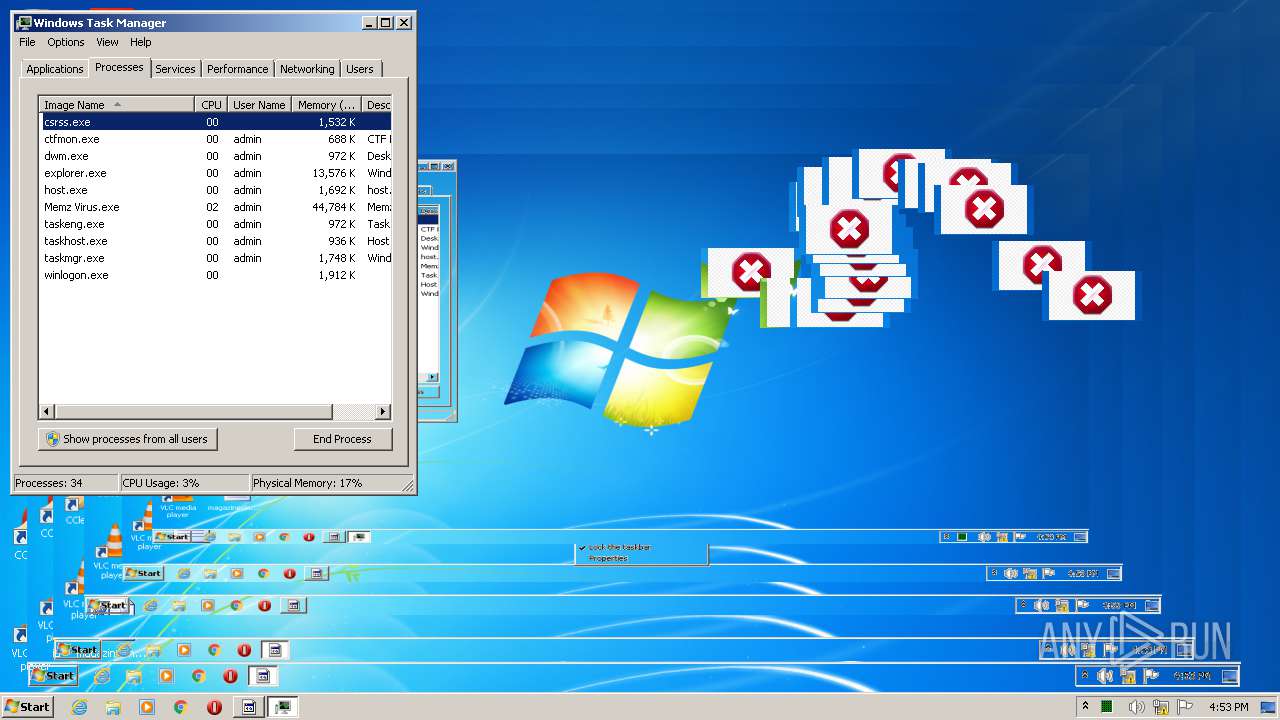Sort by Memory column header

[327, 105]
